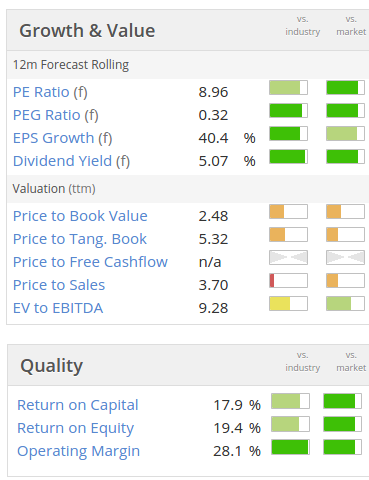This screenshot has height=480, width=369.
Task: Open the PE Ratio (f) metric link
Action: (x=50, y=92)
